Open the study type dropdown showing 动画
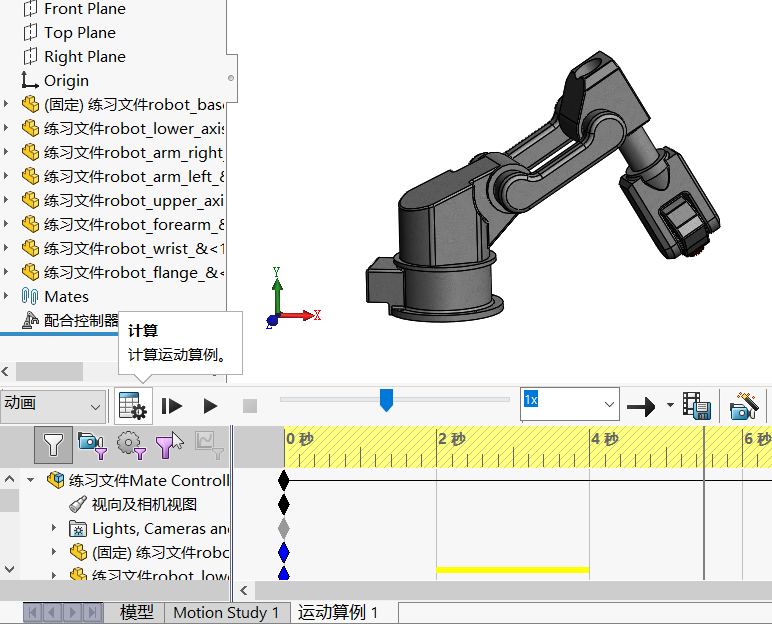Screen dimensions: 772x624 coord(53,406)
